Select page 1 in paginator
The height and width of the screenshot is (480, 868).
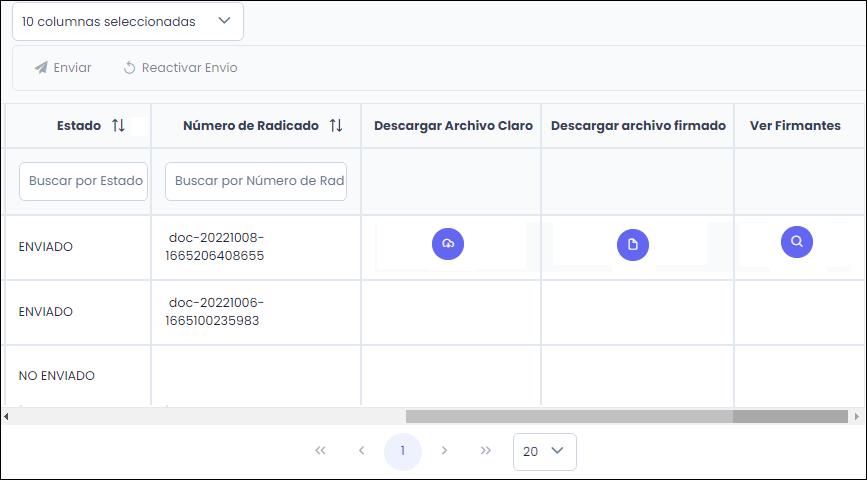point(403,451)
